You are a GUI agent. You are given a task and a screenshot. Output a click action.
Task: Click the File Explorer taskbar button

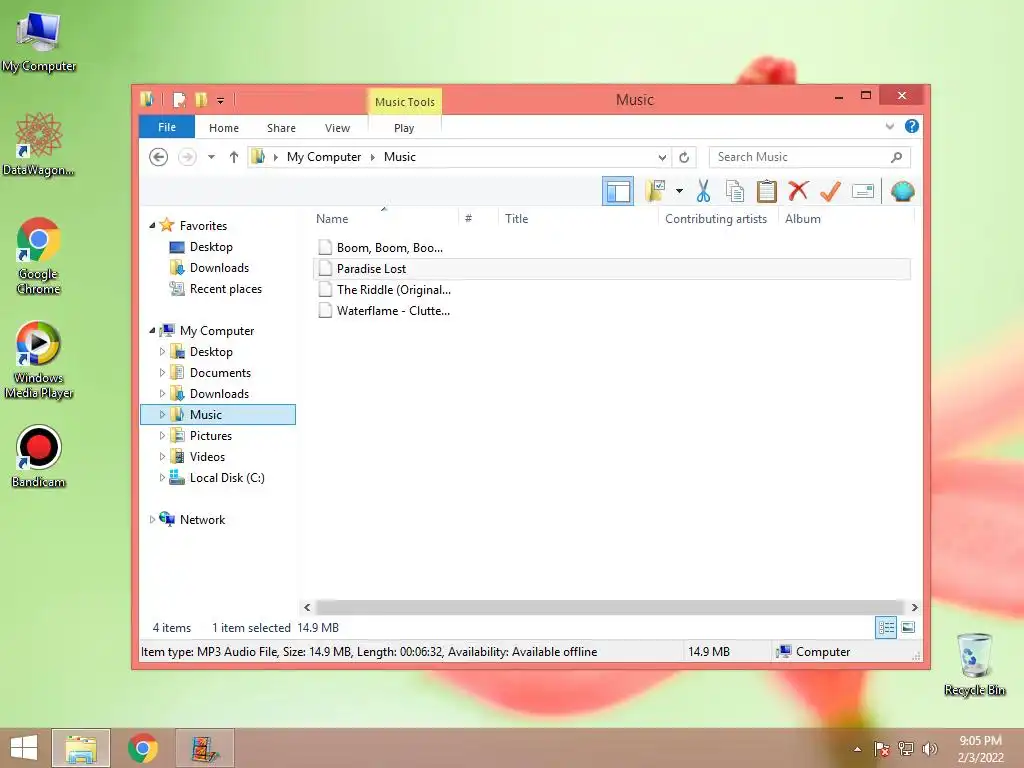(81, 748)
